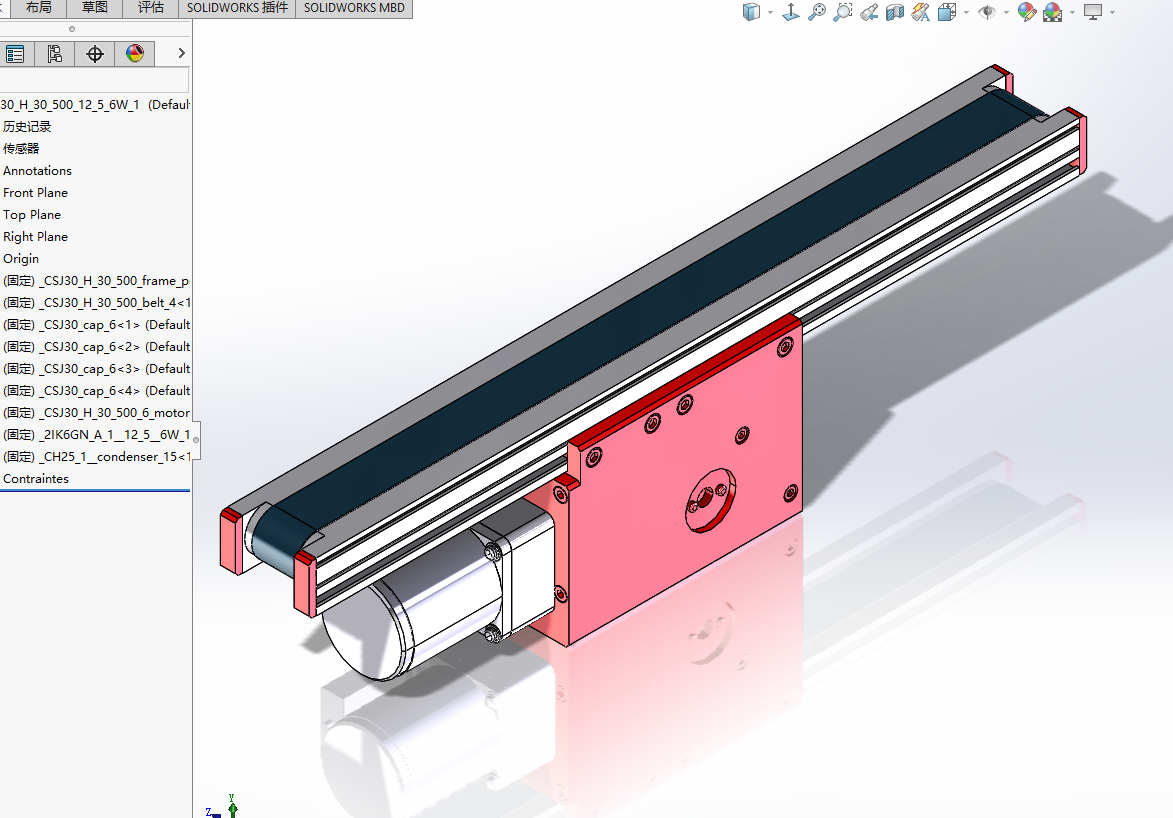Select the _CSJ30_cap_6<3> component
The image size is (1173, 818).
tap(96, 369)
